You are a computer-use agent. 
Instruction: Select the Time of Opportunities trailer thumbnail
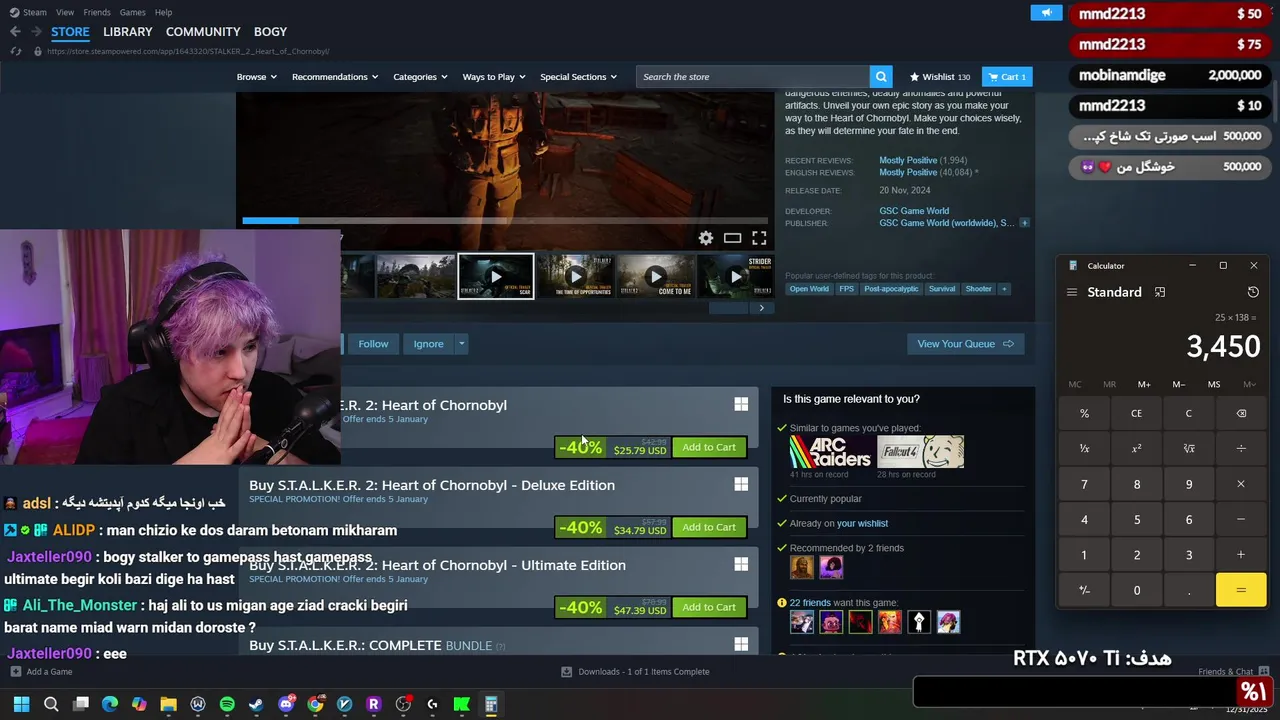(575, 277)
